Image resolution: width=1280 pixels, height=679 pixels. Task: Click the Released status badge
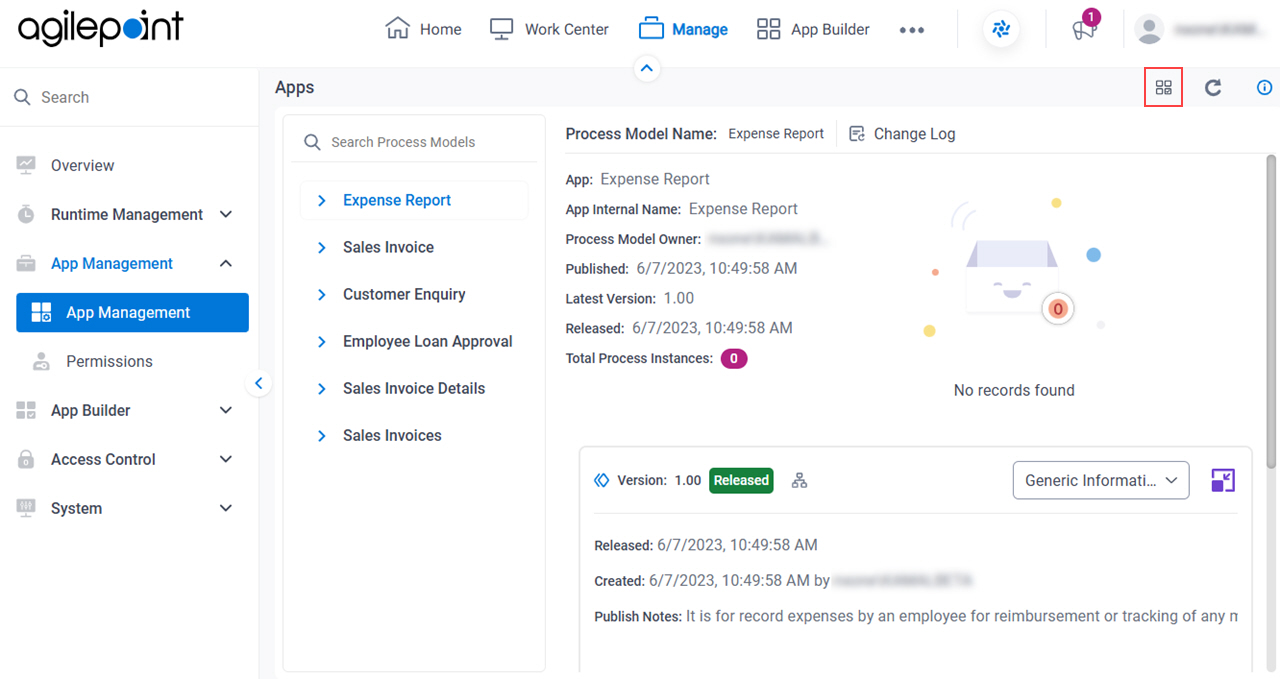(x=741, y=480)
